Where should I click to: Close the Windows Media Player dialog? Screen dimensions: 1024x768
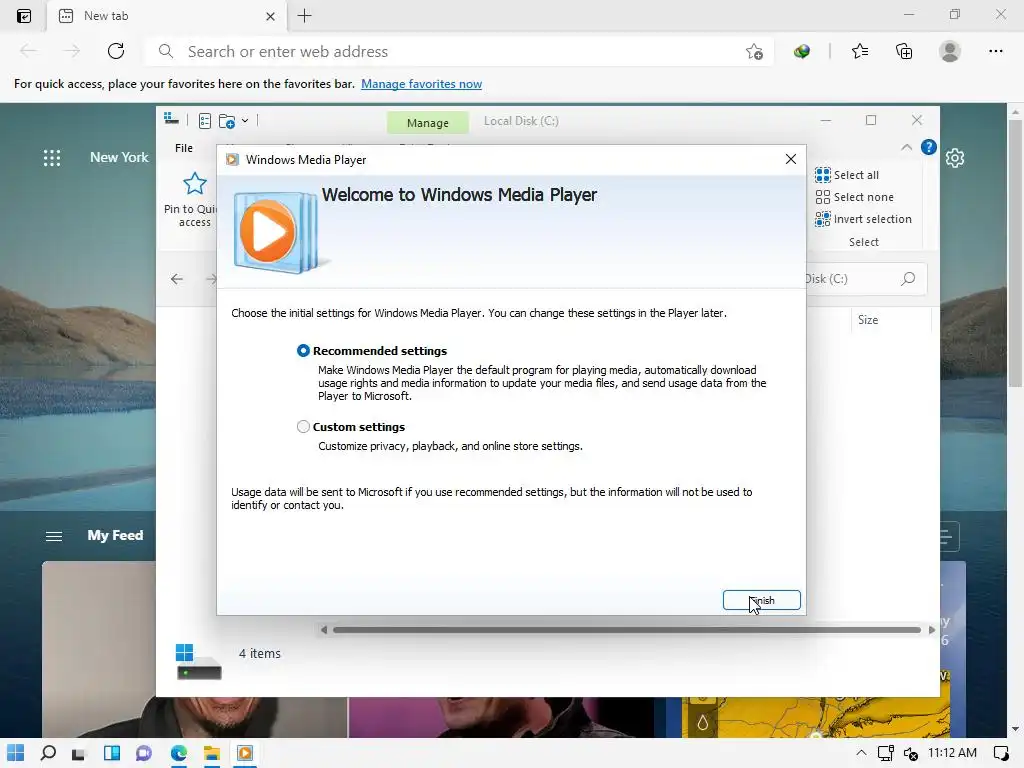791,159
